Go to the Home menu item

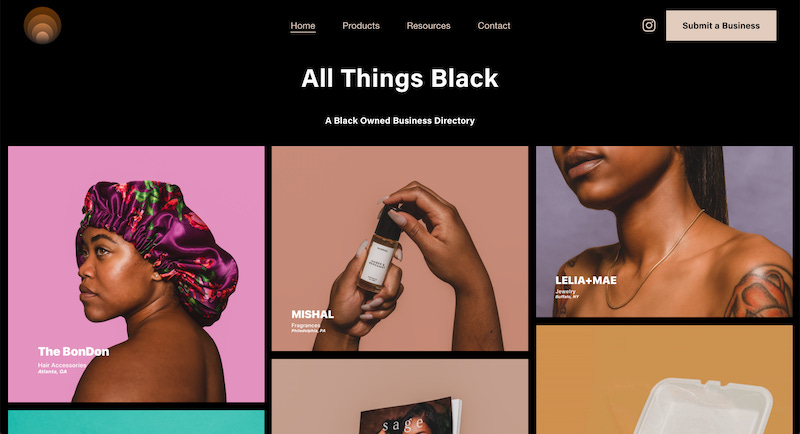point(303,25)
